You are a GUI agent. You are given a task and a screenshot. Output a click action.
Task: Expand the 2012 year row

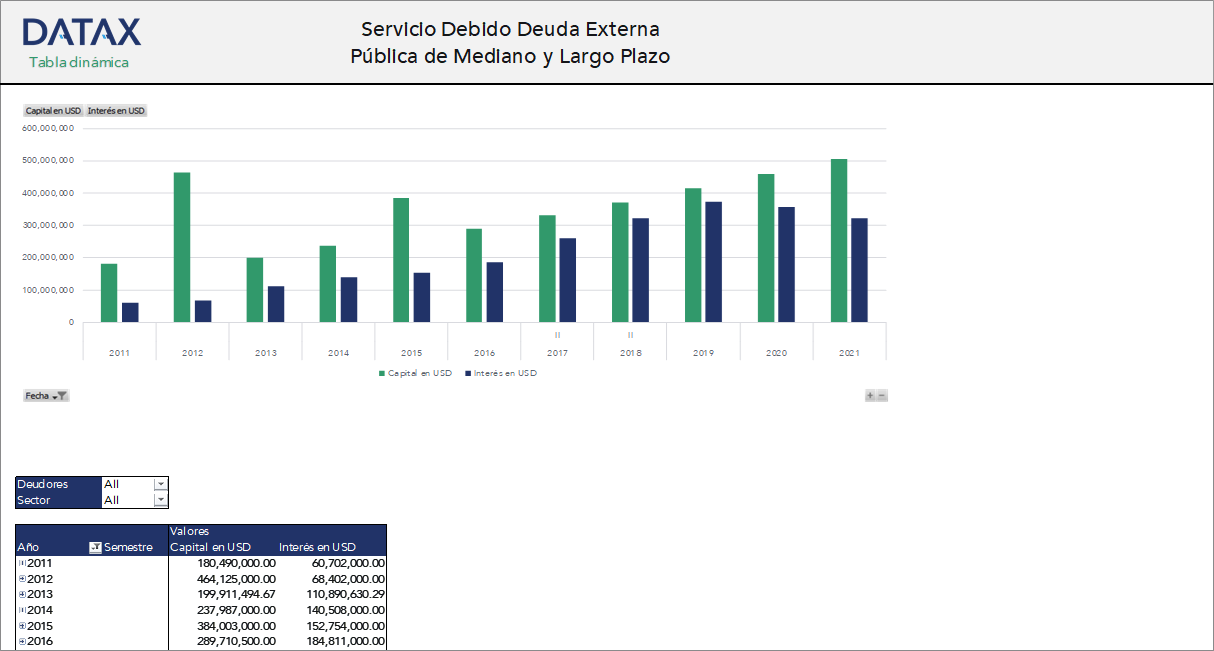pyautogui.click(x=22, y=578)
